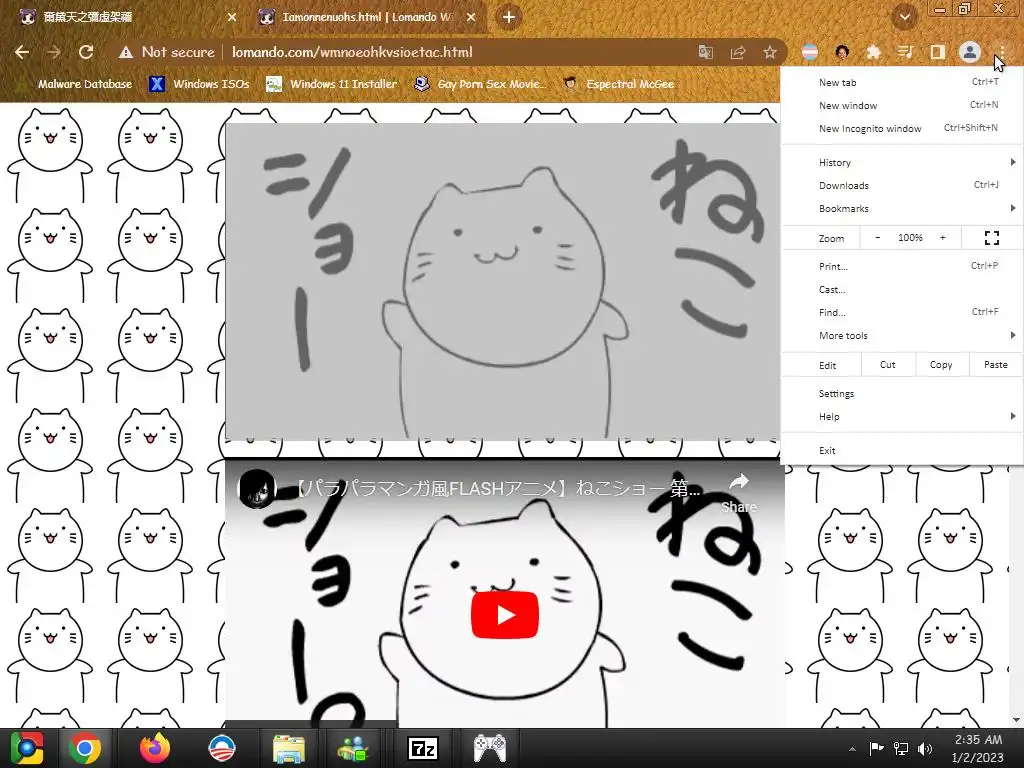Screen dimensions: 1024x768
Task: Open the Messenger people taskbar icon
Action: coord(353,748)
